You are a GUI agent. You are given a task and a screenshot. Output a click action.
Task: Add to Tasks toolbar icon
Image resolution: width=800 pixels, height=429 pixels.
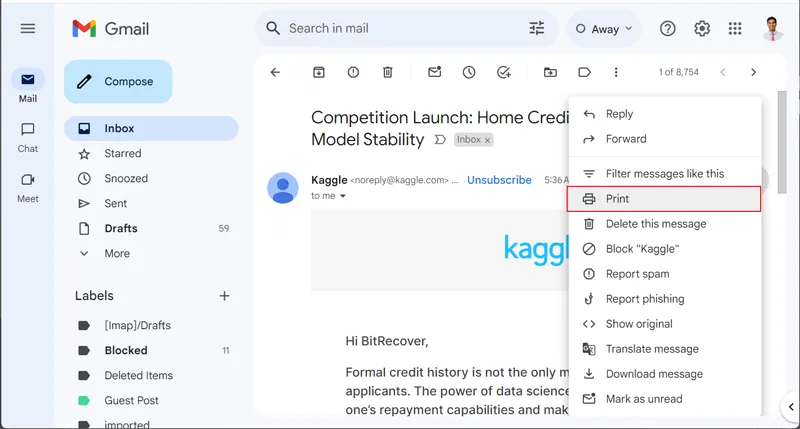pos(504,72)
